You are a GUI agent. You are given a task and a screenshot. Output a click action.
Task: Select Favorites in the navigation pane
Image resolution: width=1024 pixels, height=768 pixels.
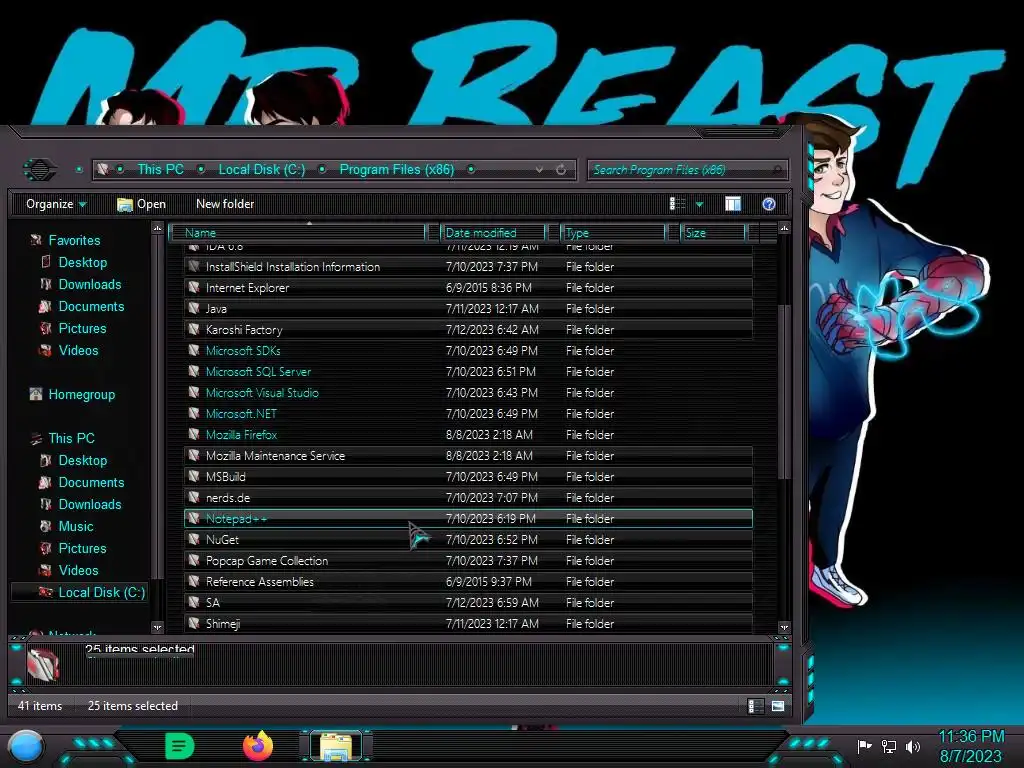(x=74, y=240)
